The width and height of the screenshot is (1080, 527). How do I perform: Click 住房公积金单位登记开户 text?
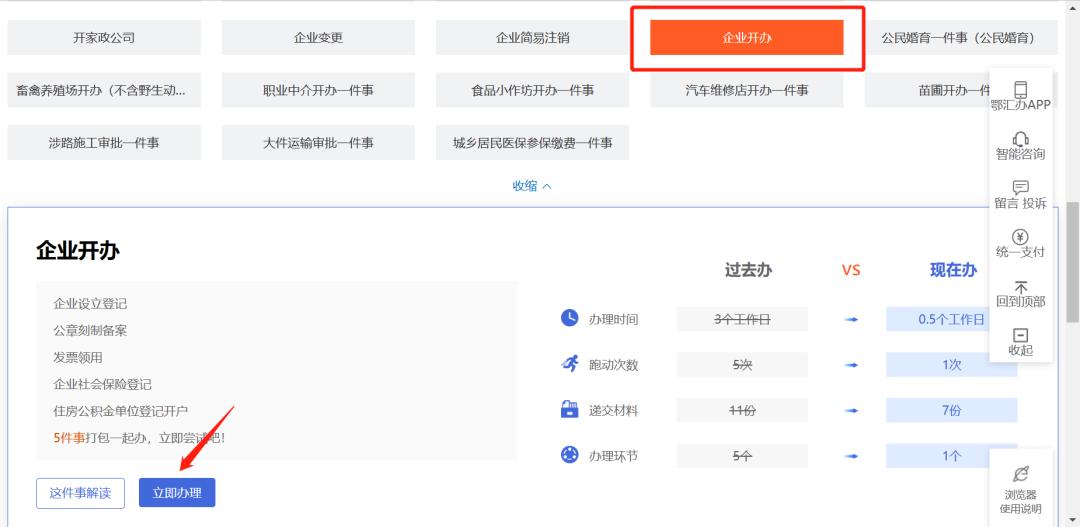click(x=121, y=411)
